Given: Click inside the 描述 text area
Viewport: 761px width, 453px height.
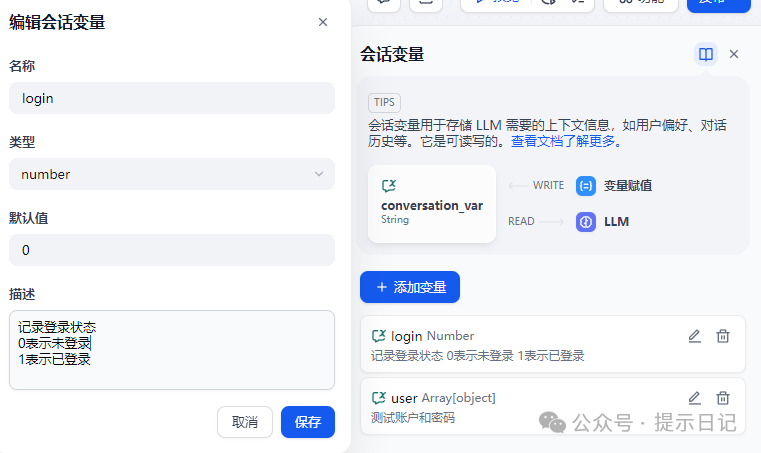Looking at the screenshot, I should (x=172, y=350).
